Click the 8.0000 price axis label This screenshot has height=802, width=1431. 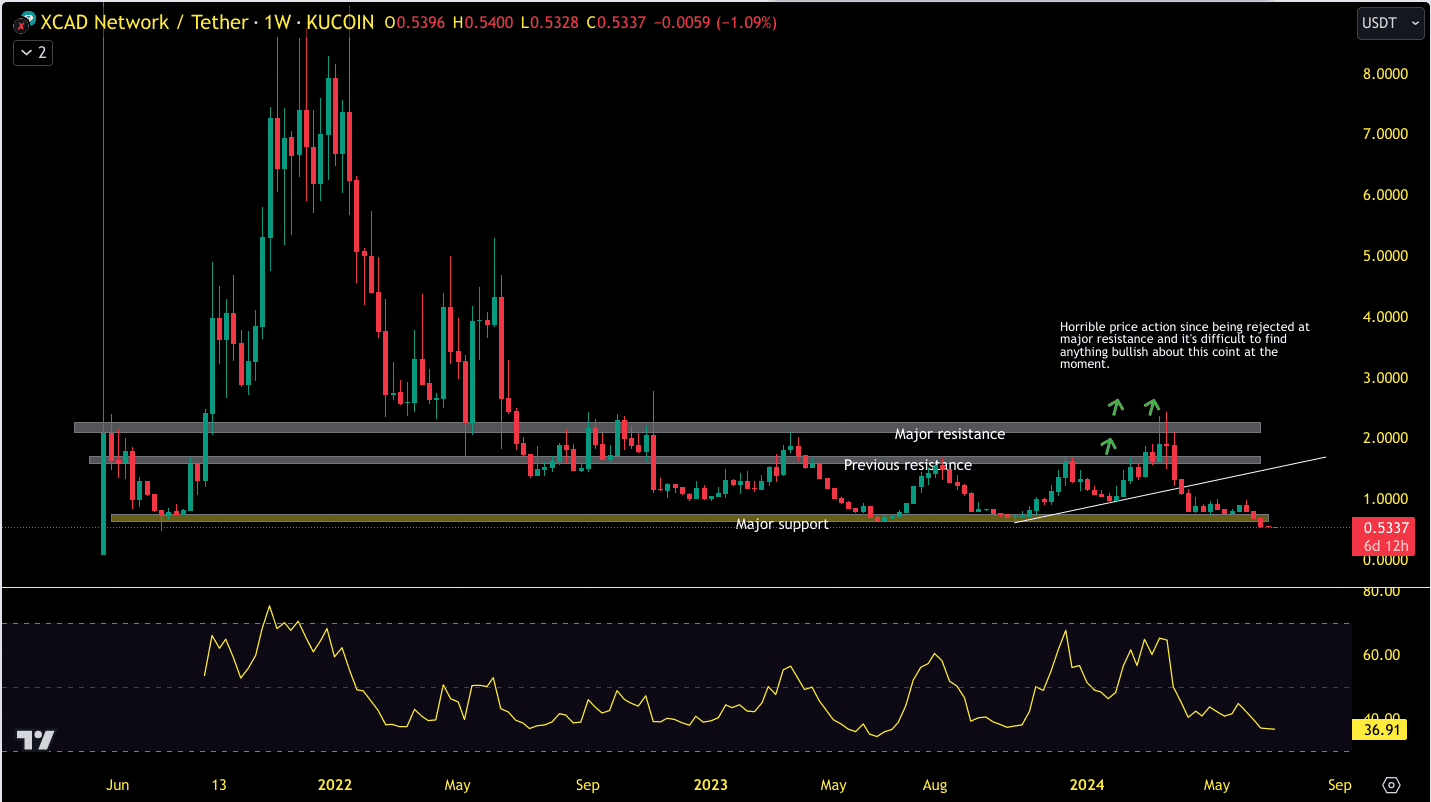[1383, 74]
